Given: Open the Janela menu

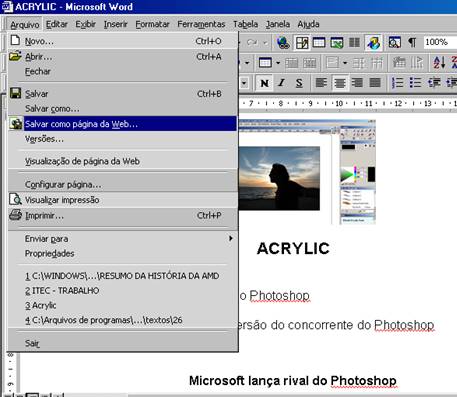Looking at the screenshot, I should (x=278, y=24).
